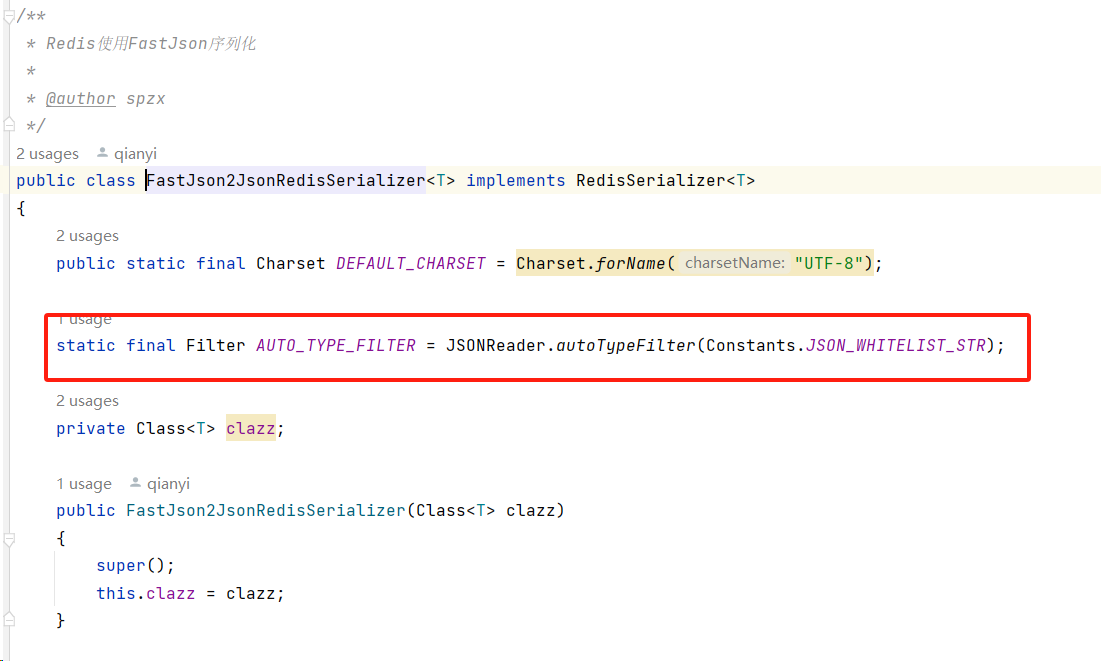Image resolution: width=1101 pixels, height=661 pixels.
Task: Click the forName method call
Action: 631,263
